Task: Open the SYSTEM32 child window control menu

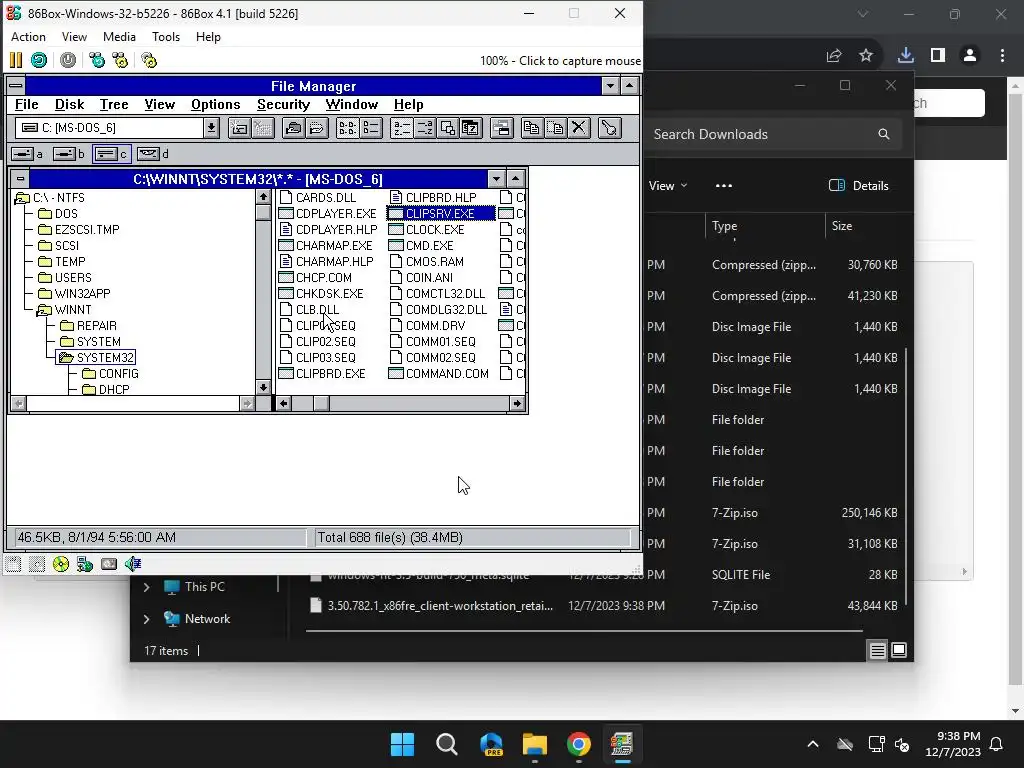Action: [20, 178]
